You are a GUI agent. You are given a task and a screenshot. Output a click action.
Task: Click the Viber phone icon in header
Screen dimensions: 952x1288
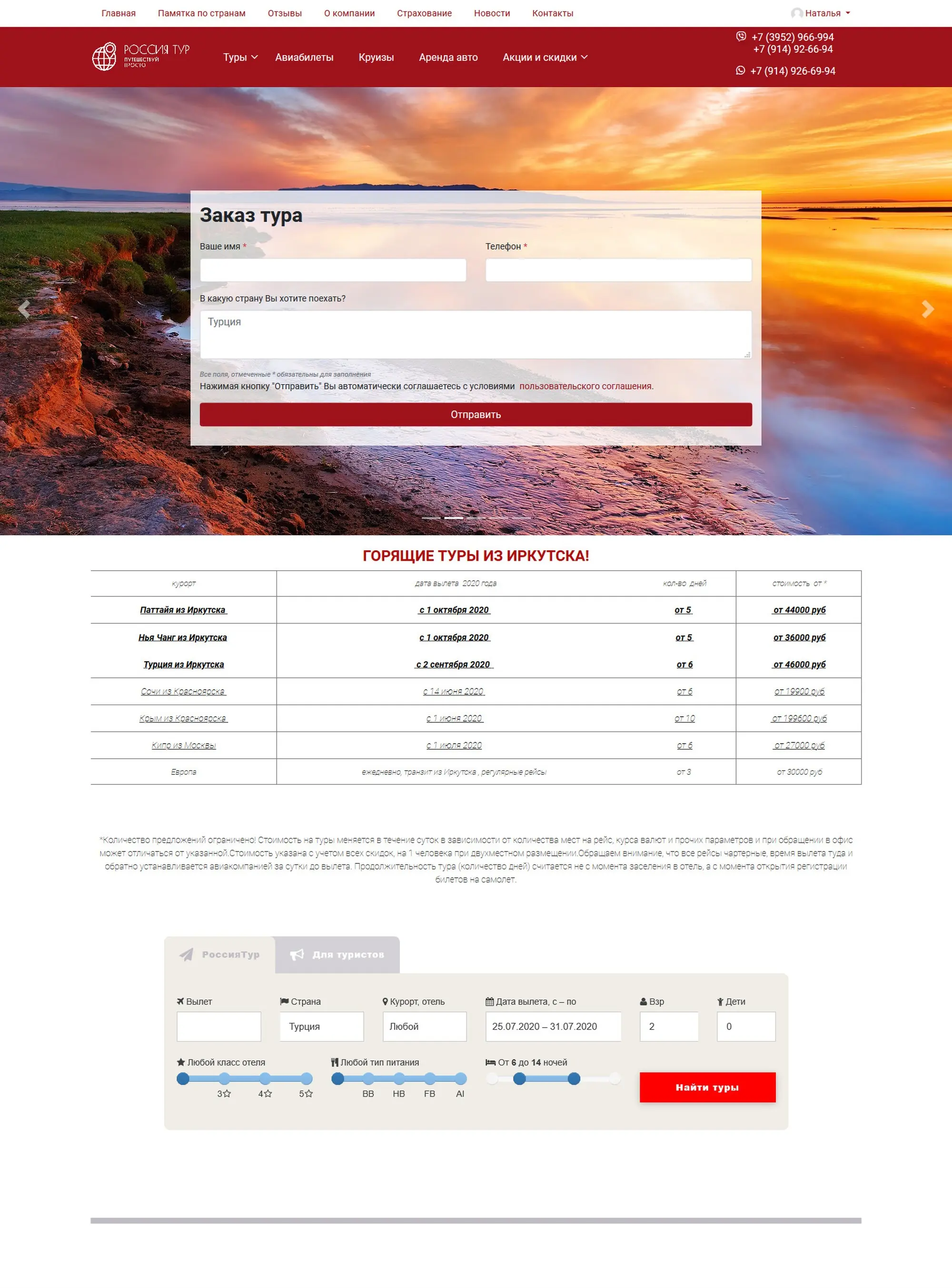coord(741,36)
